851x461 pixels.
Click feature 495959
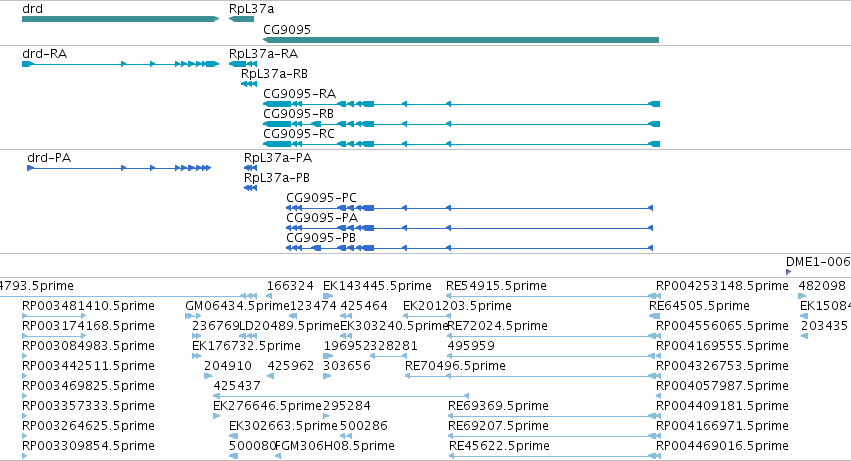(471, 346)
